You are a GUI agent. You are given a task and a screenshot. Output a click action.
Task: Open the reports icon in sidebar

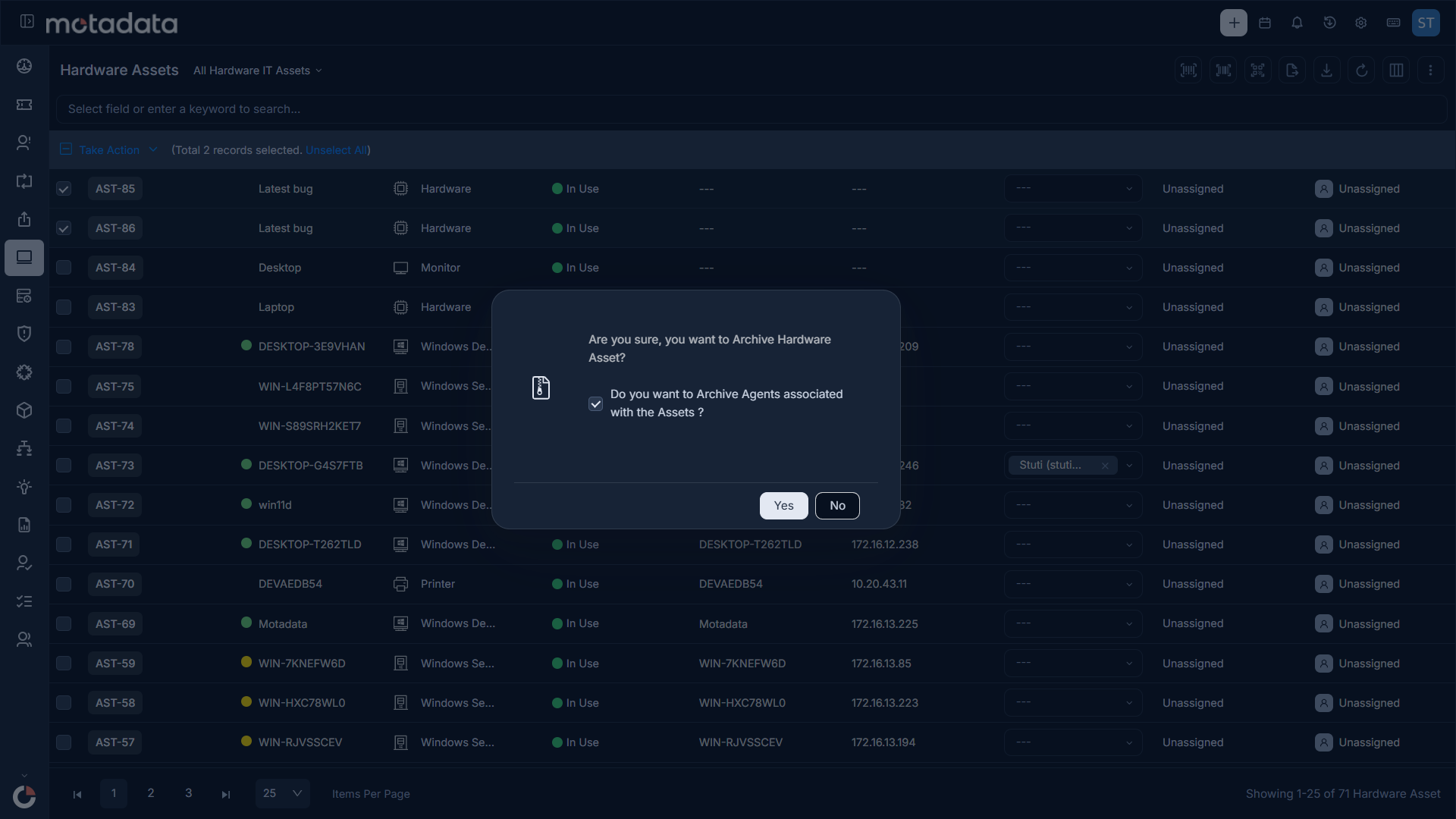click(x=24, y=525)
